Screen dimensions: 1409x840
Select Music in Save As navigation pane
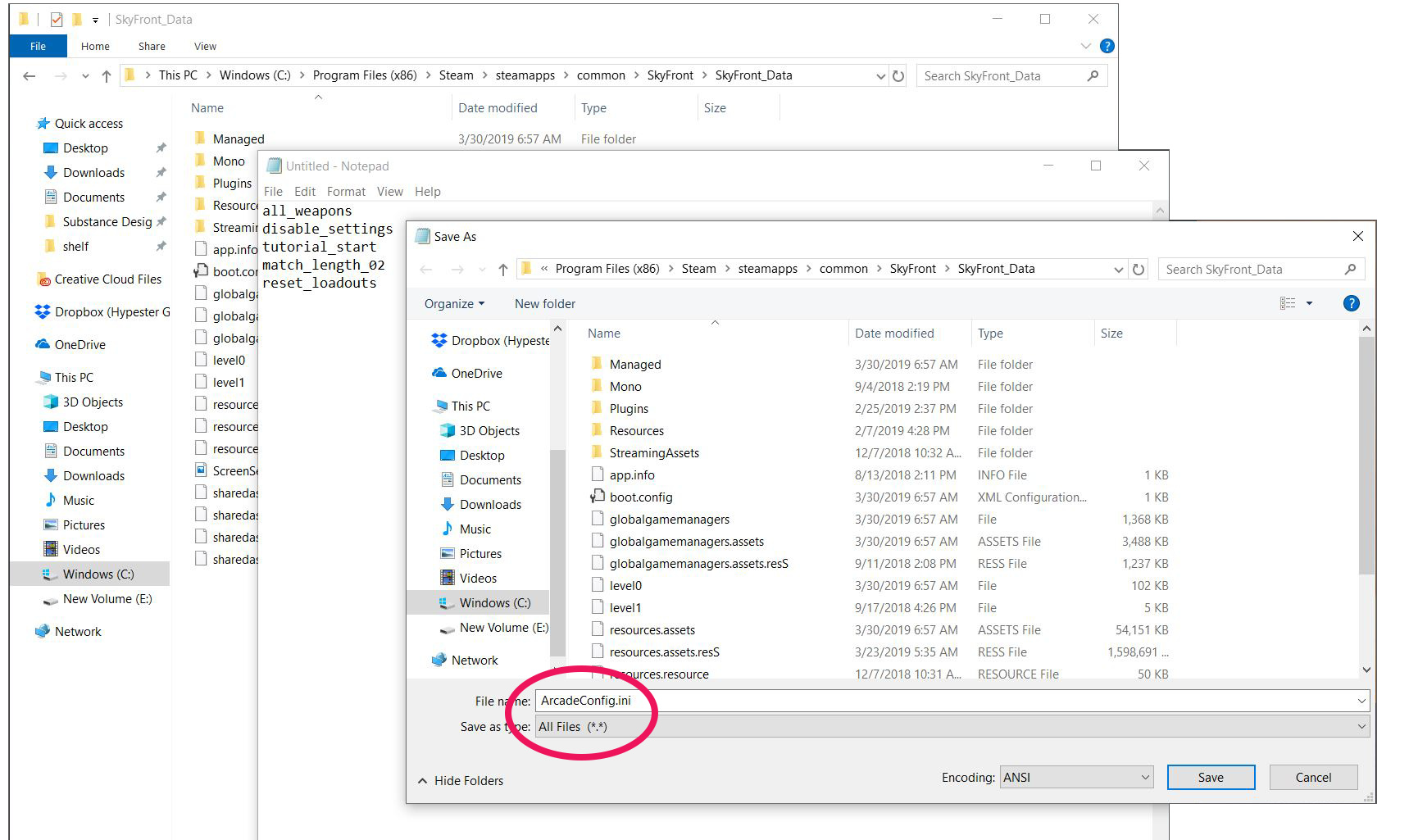466,529
